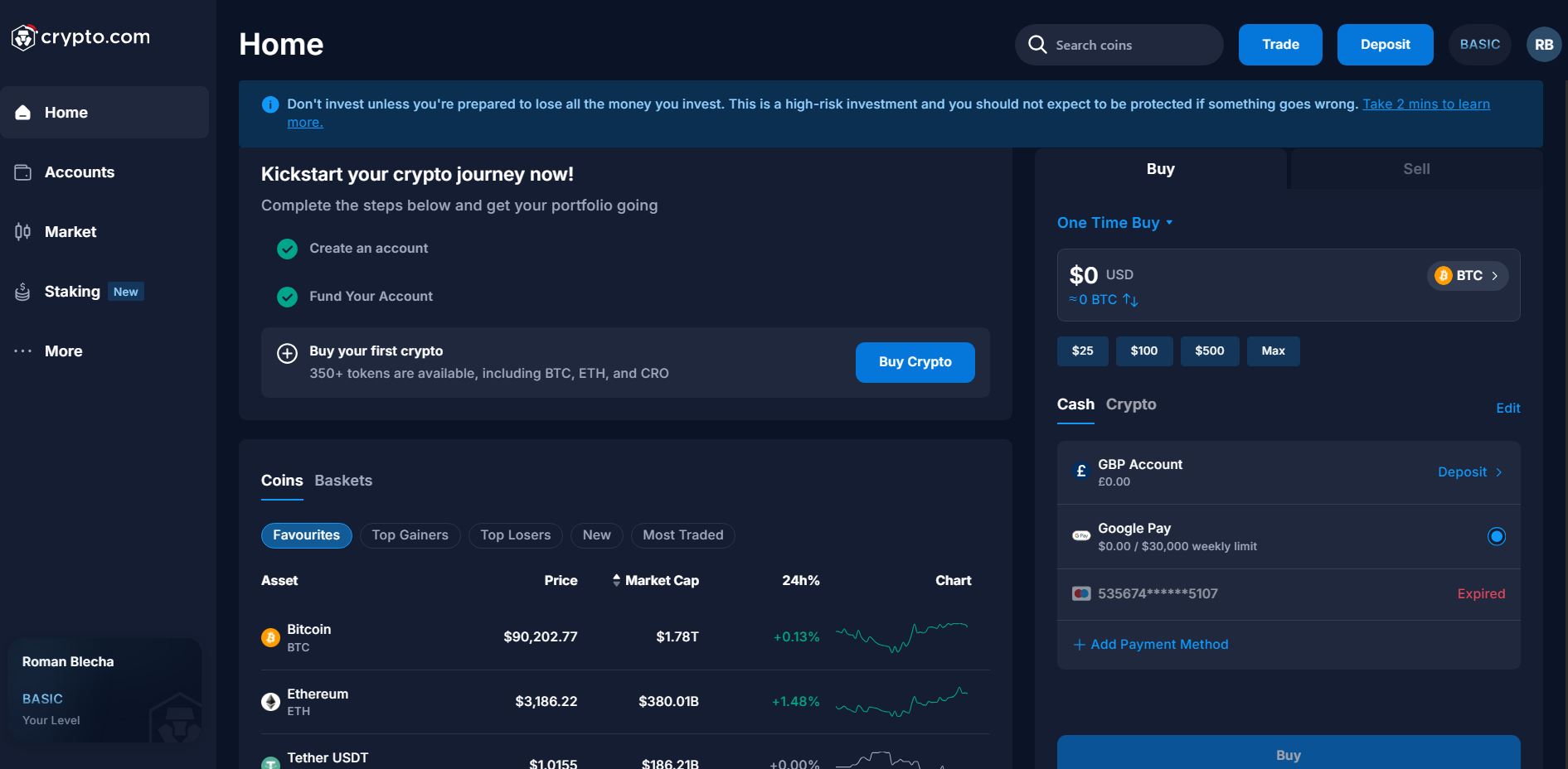The image size is (1568, 769).
Task: Click the Home icon in the sidebar
Action: (x=22, y=112)
